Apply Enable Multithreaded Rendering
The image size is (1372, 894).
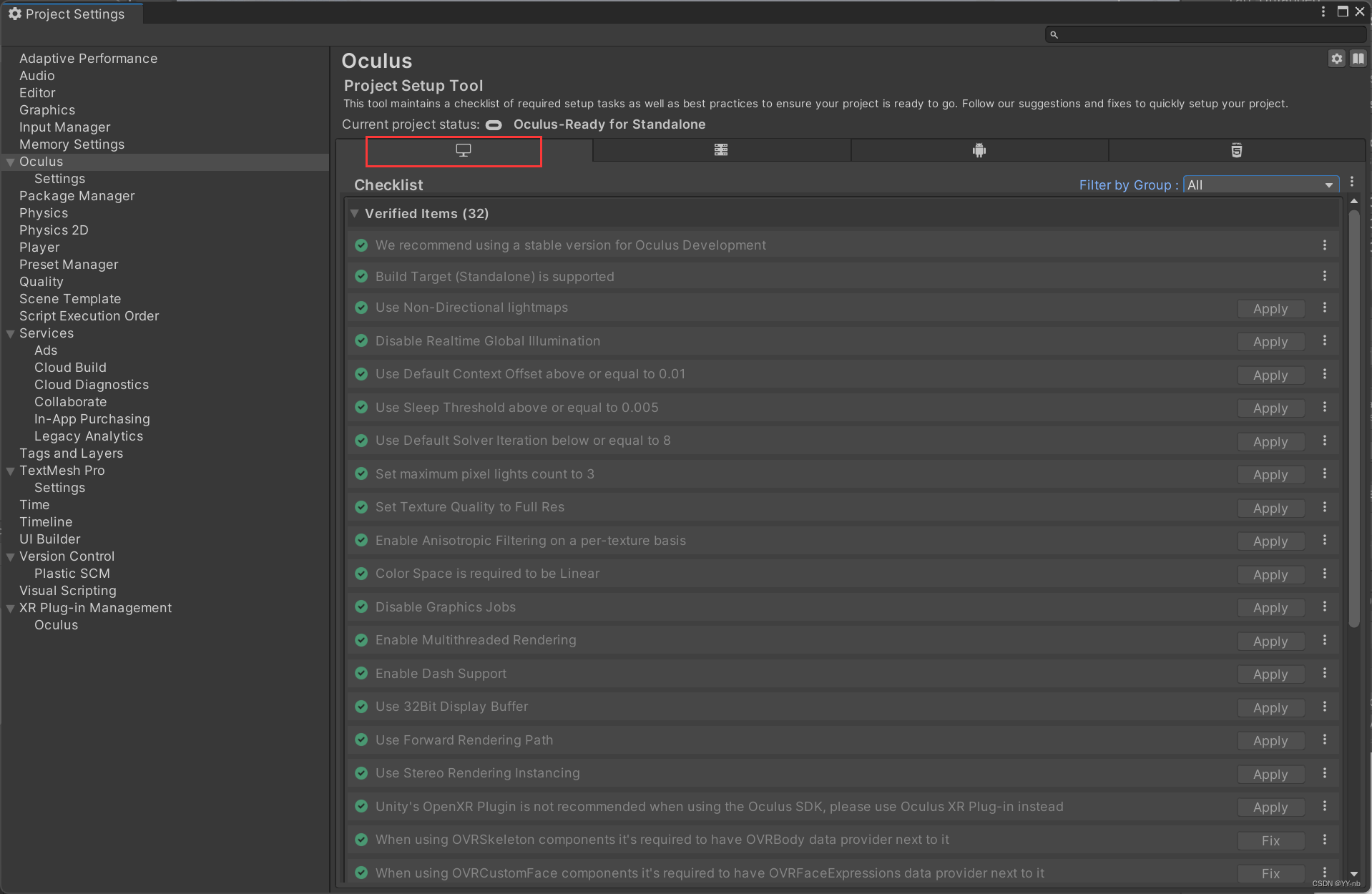point(1270,642)
